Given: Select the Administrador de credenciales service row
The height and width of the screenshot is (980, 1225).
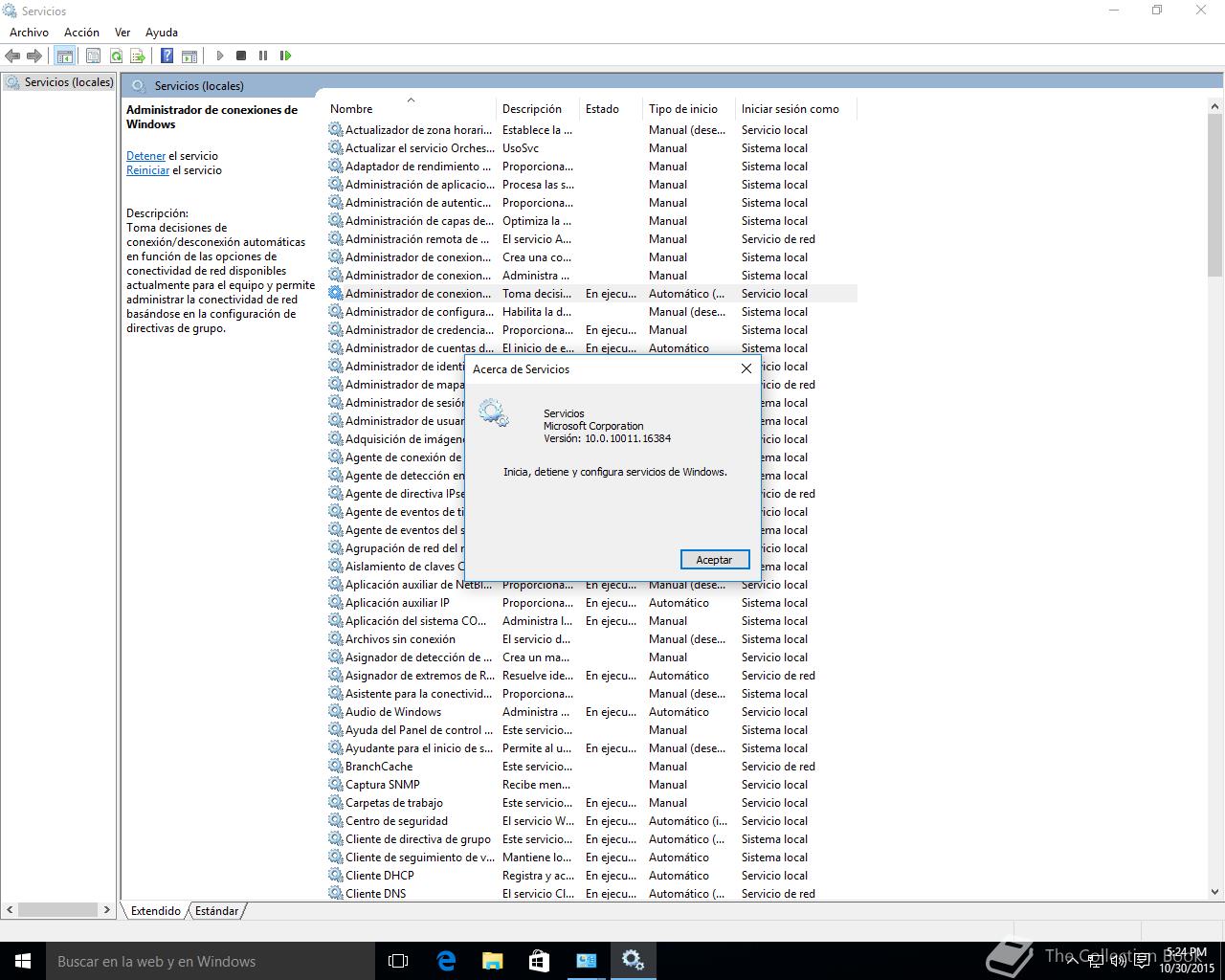Looking at the screenshot, I should (x=591, y=330).
